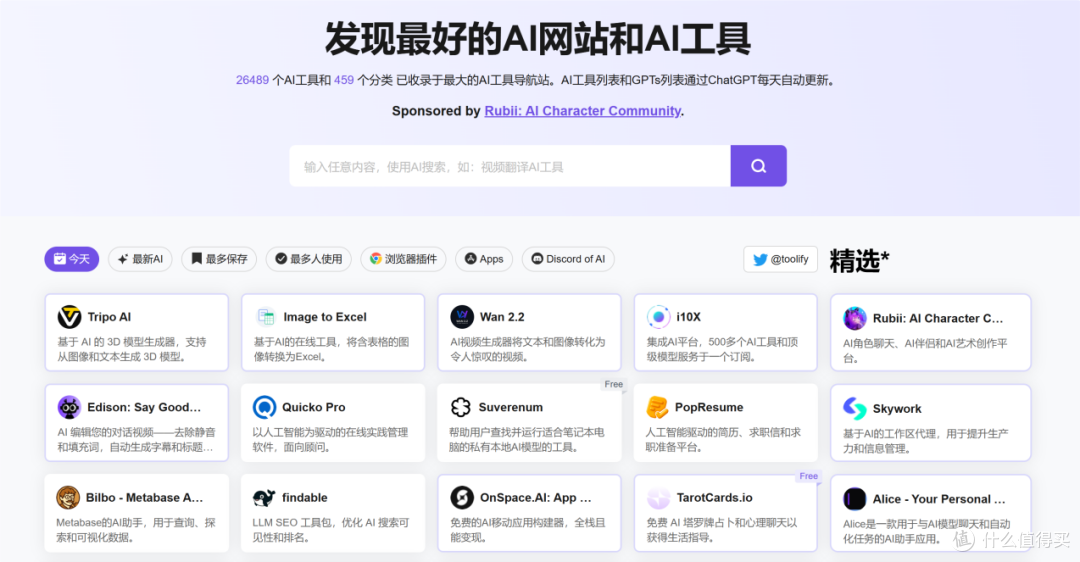Open the Rubii: AI Character C… featured title
This screenshot has height=562, width=1080.
tap(937, 318)
